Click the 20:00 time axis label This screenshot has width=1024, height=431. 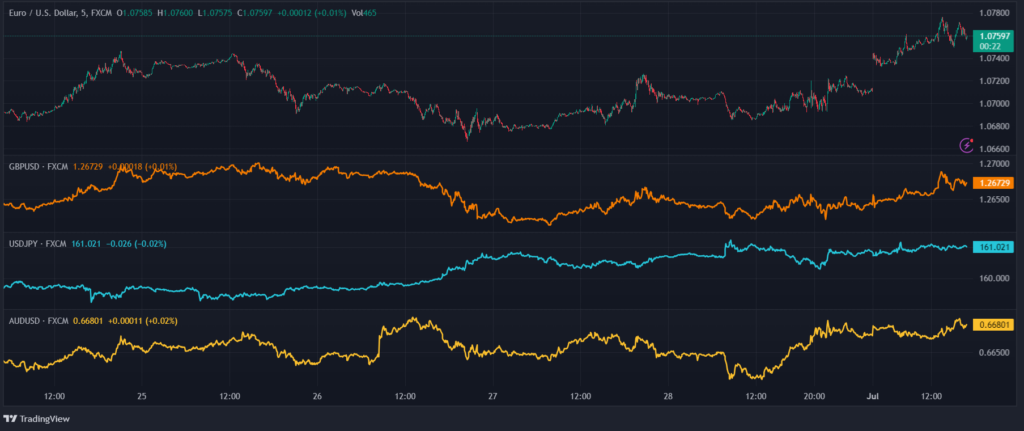tap(813, 396)
